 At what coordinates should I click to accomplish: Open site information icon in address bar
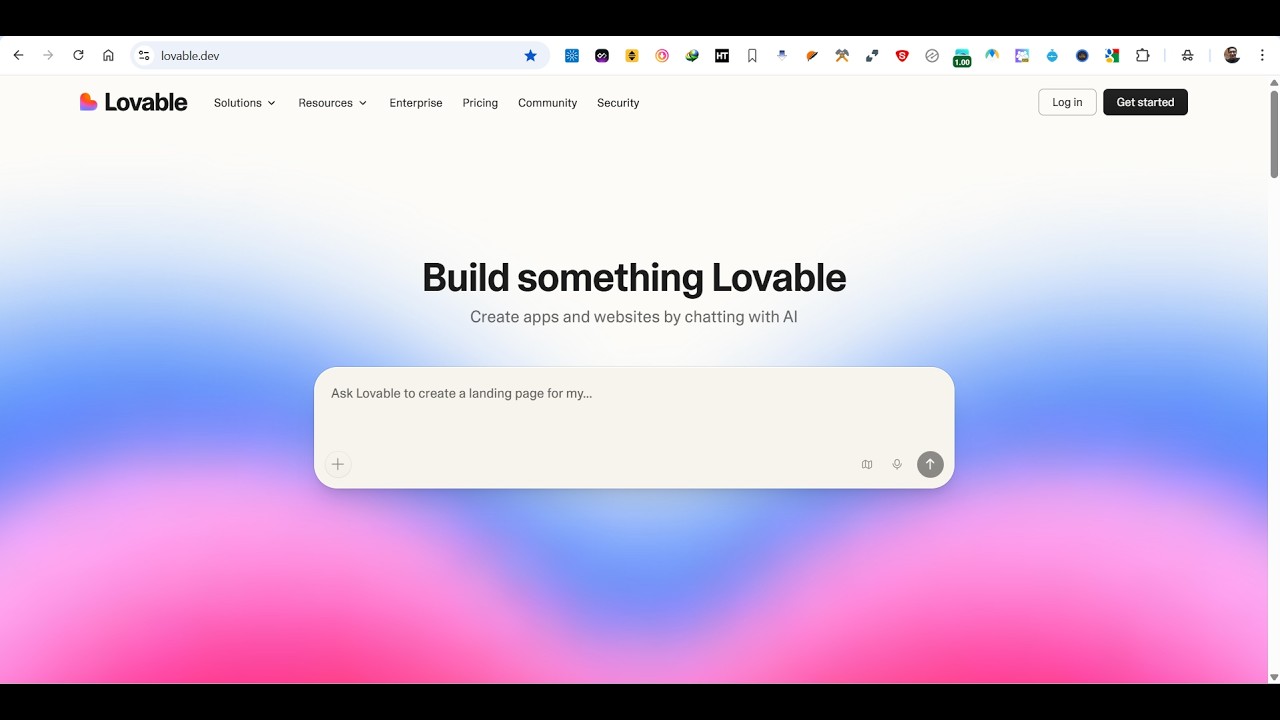pyautogui.click(x=144, y=56)
